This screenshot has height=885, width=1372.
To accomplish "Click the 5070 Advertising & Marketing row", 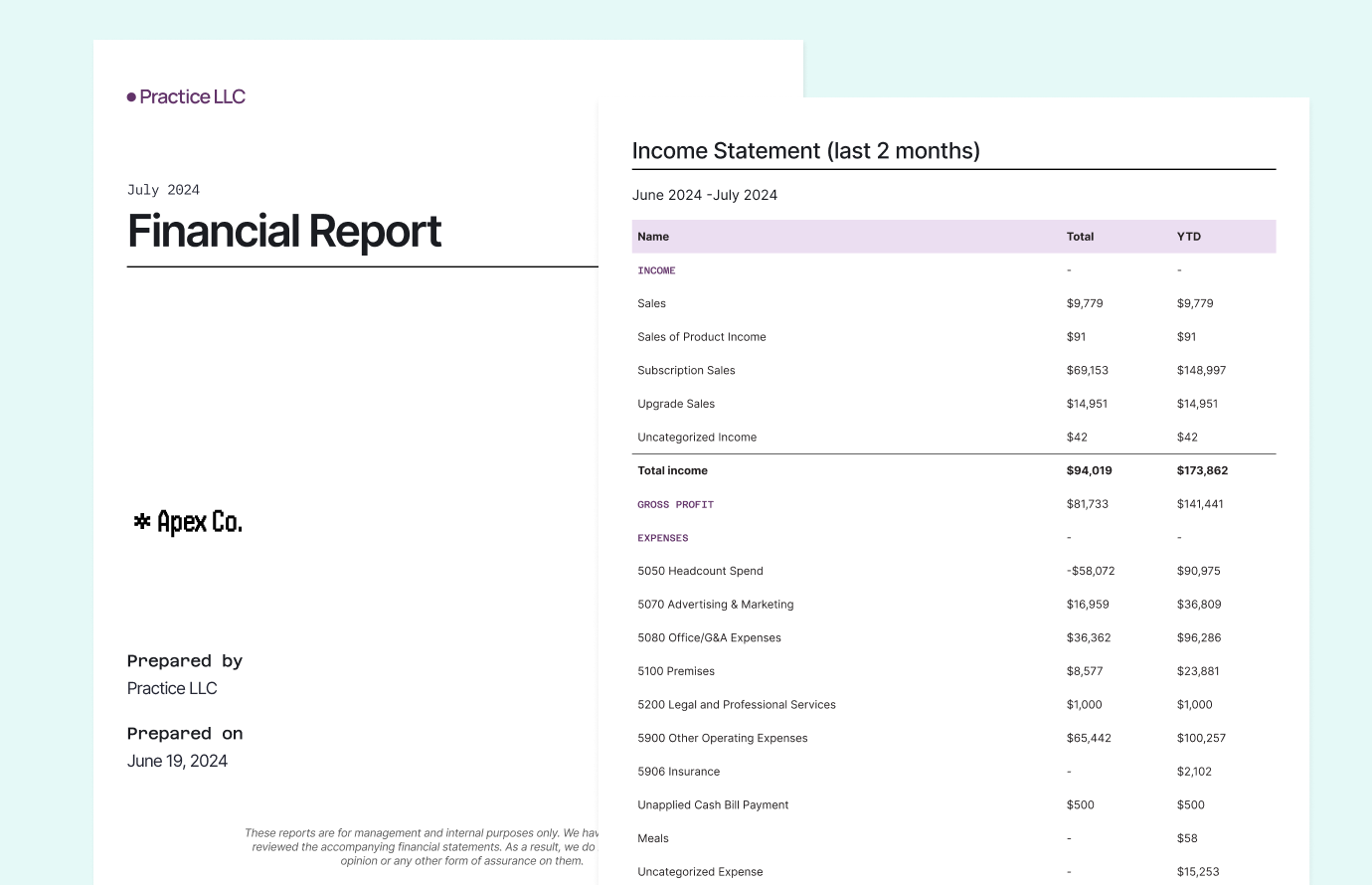I will tap(715, 605).
